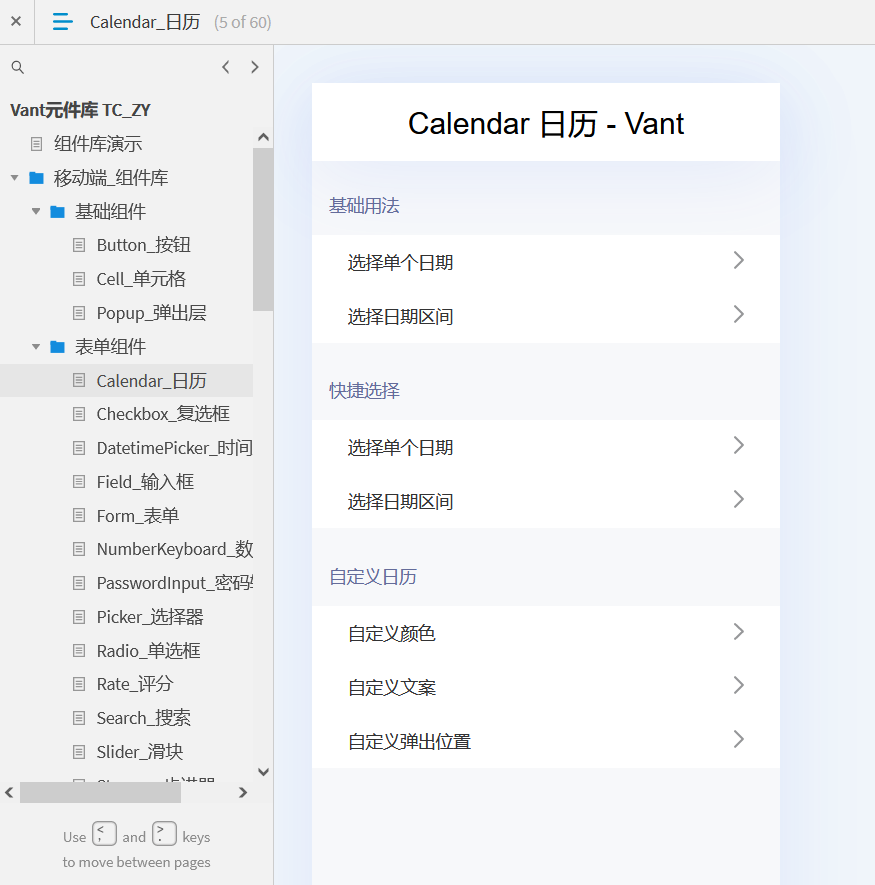The height and width of the screenshot is (885, 875).
Task: Collapse the 基础组件 folder arrow
Action: click(x=36, y=212)
